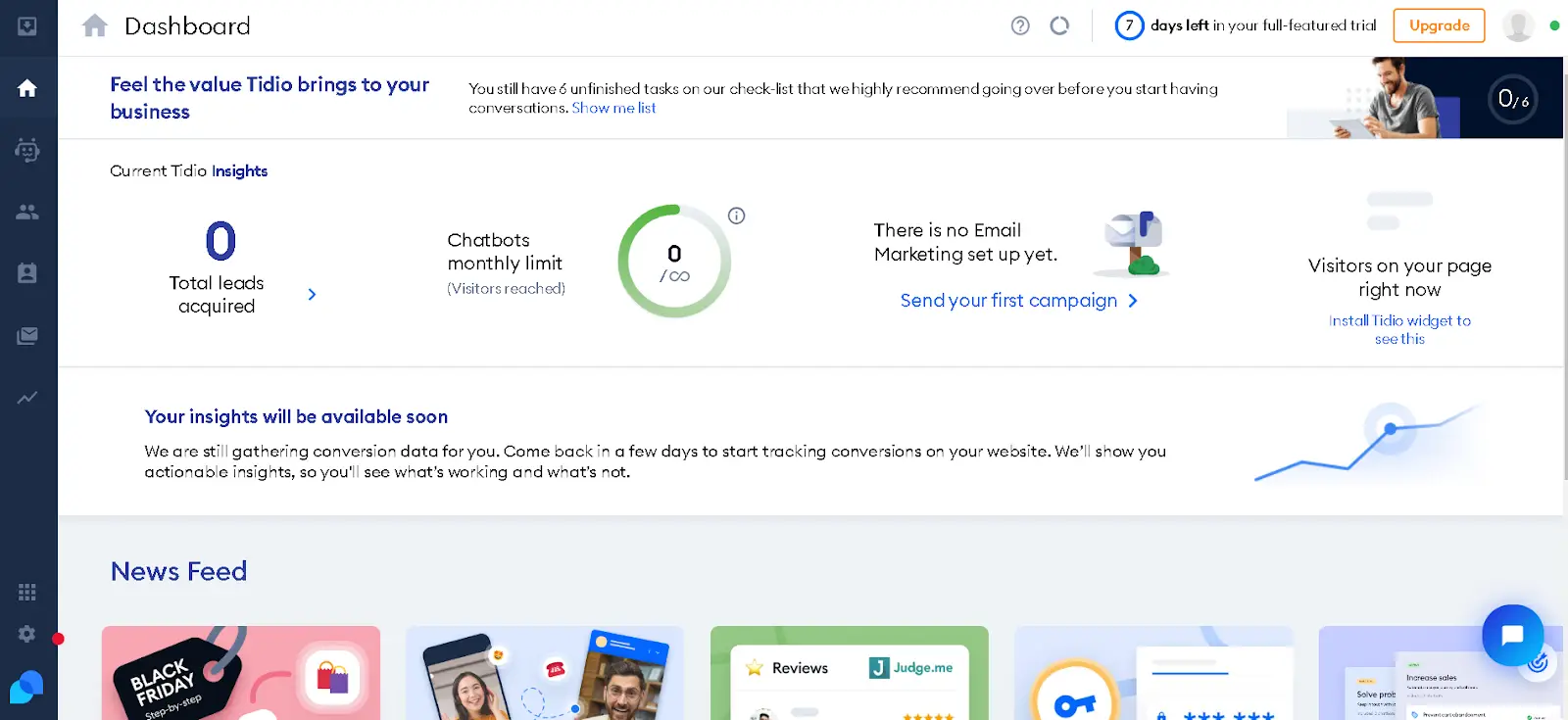Click the mailbox illustration icon

(1133, 242)
